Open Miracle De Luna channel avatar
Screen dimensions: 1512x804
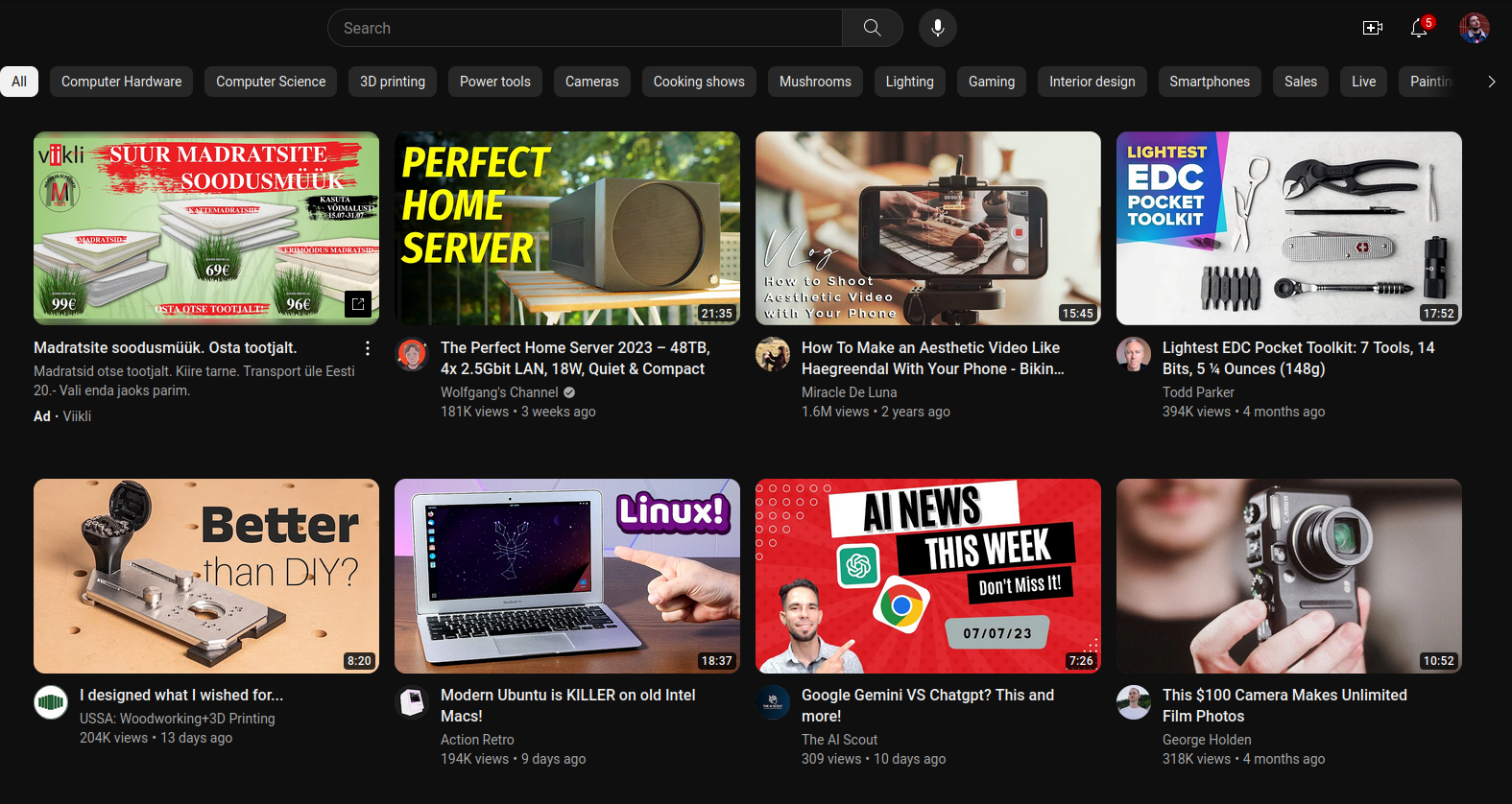(x=773, y=354)
